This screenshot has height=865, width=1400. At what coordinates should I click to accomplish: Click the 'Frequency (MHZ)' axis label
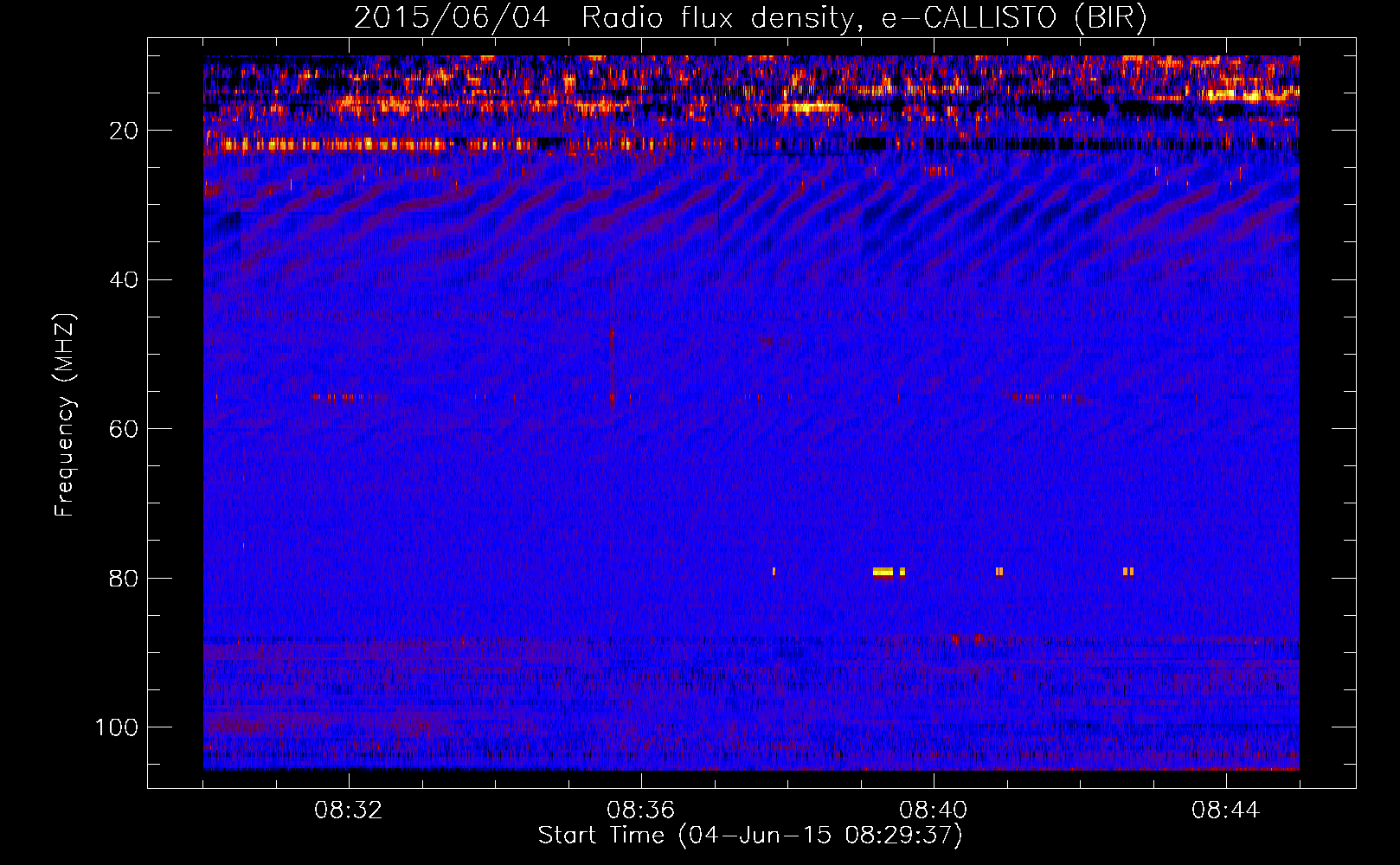tap(65, 414)
